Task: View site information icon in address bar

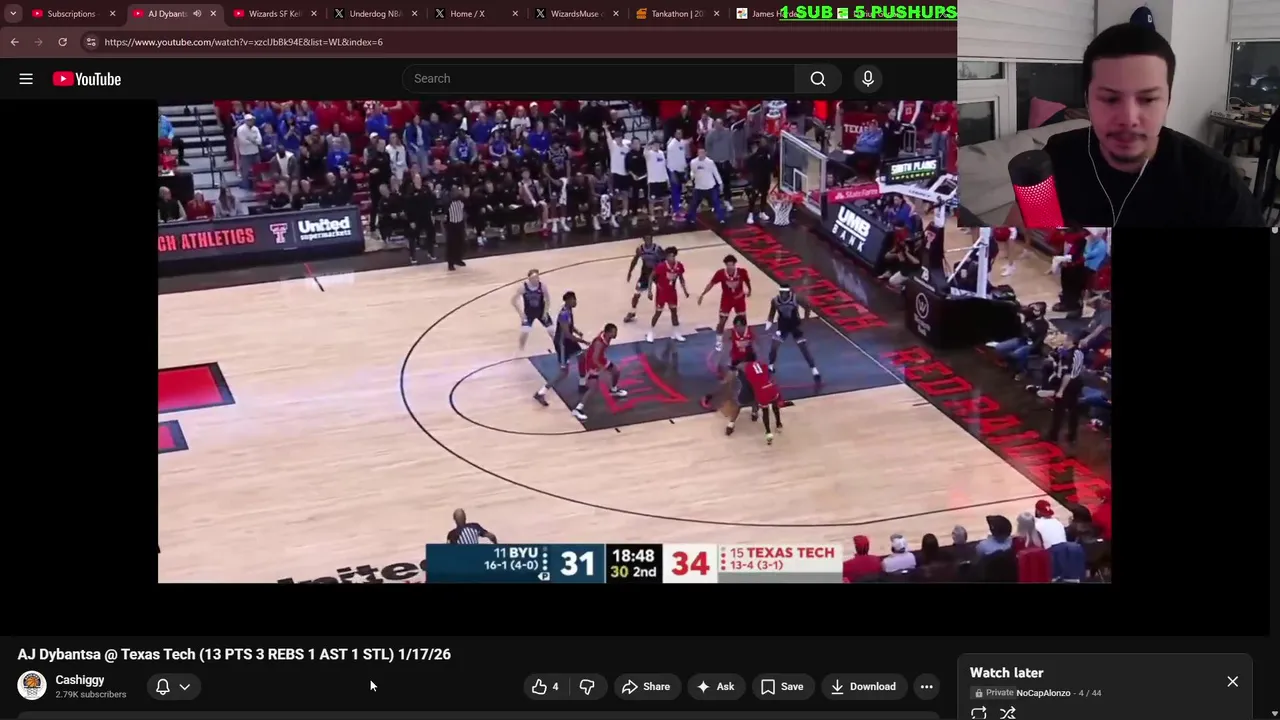Action: pyautogui.click(x=91, y=42)
